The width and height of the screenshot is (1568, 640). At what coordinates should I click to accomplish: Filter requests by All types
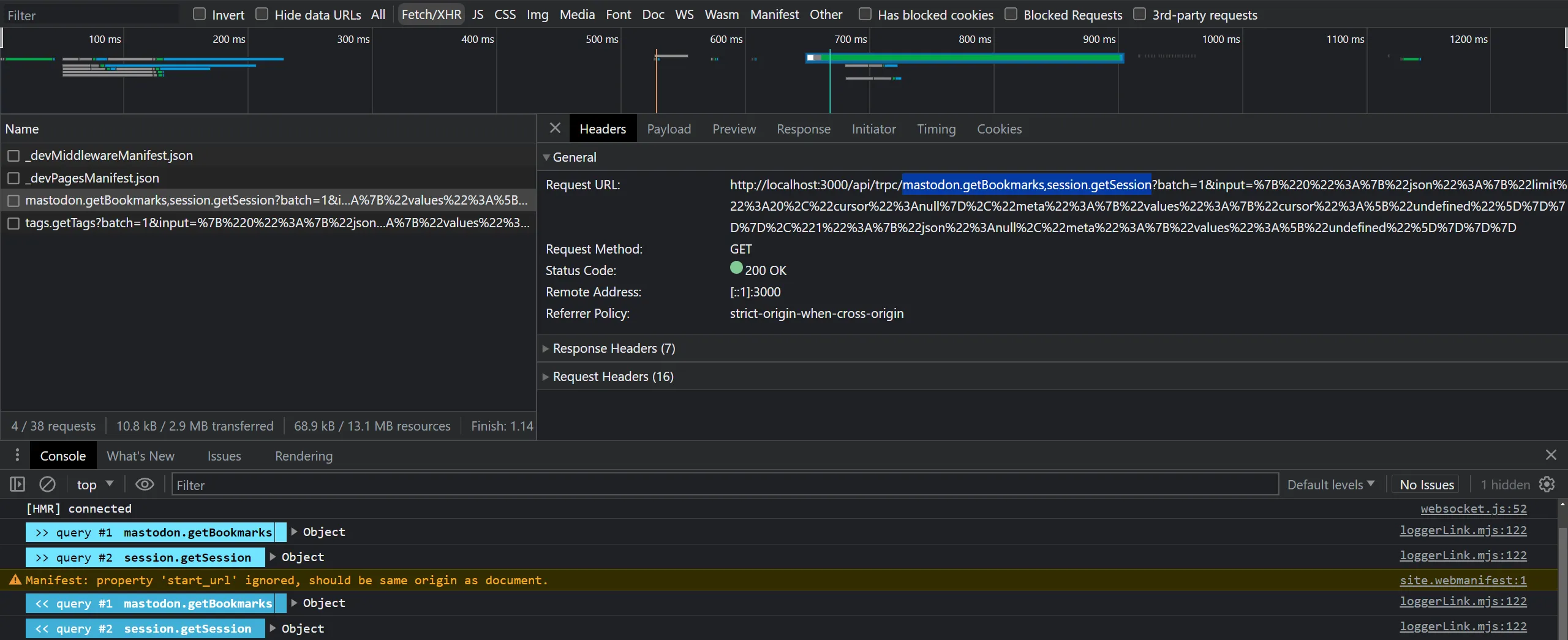coord(378,14)
